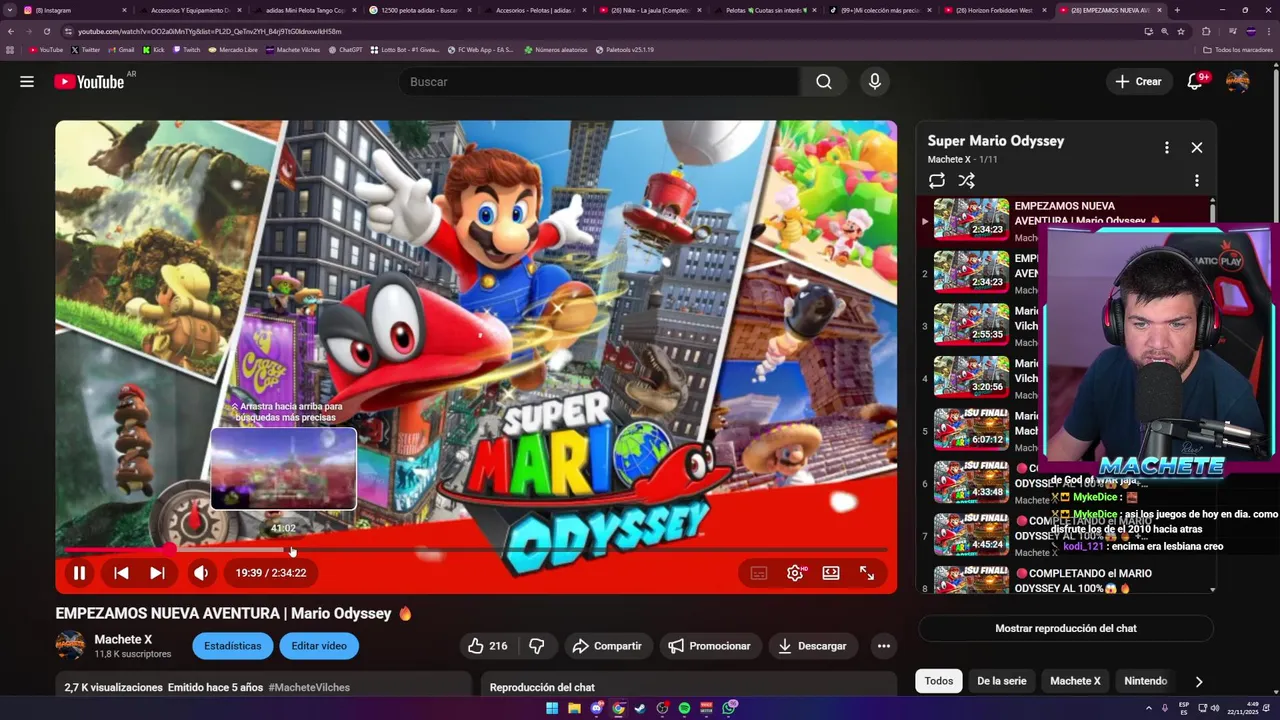
Task: Focus the Buscar search field
Action: click(598, 82)
